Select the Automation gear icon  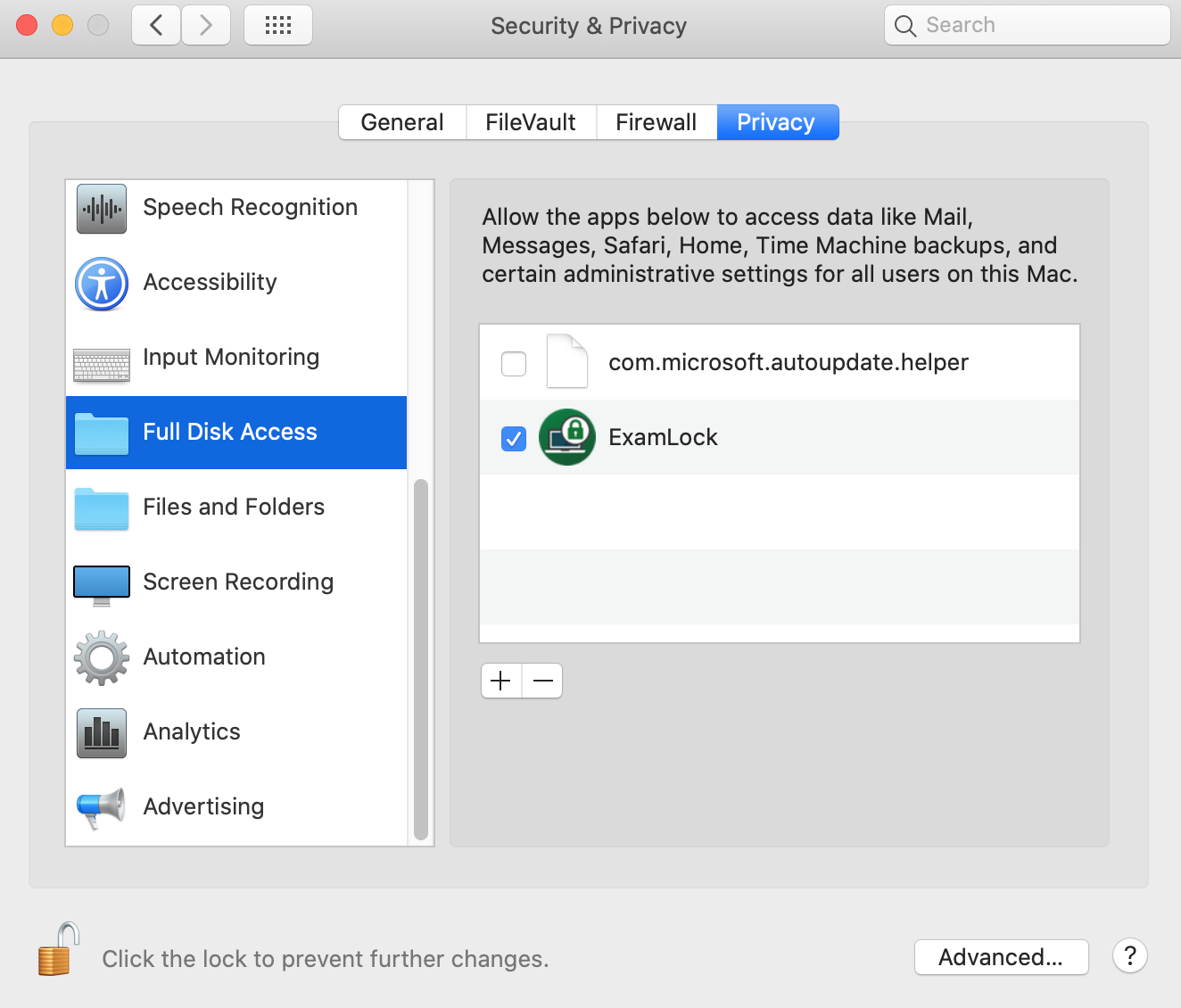102,658
